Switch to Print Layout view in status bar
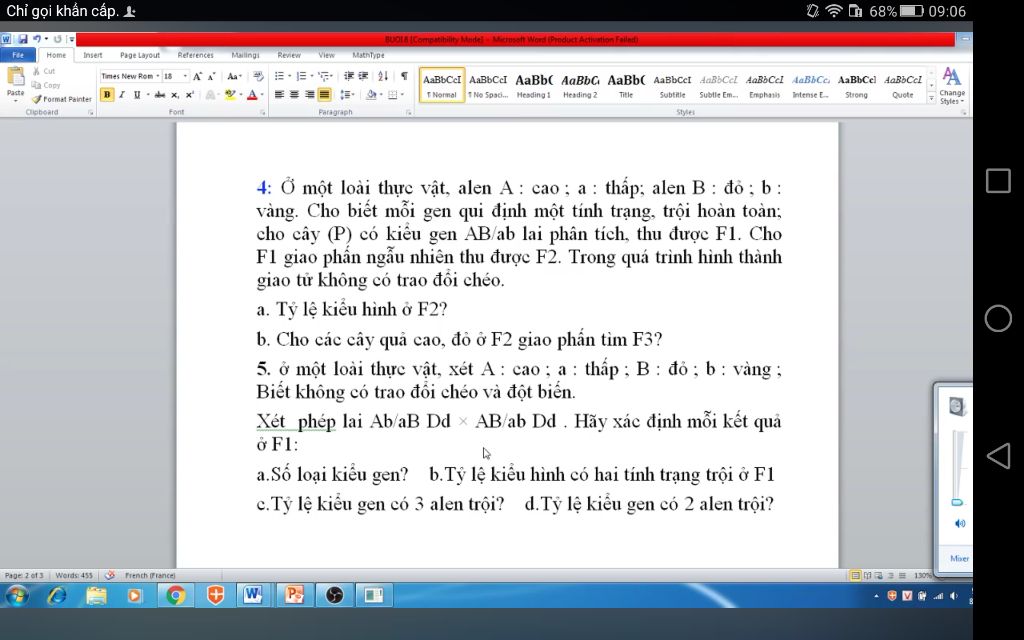 click(x=856, y=575)
